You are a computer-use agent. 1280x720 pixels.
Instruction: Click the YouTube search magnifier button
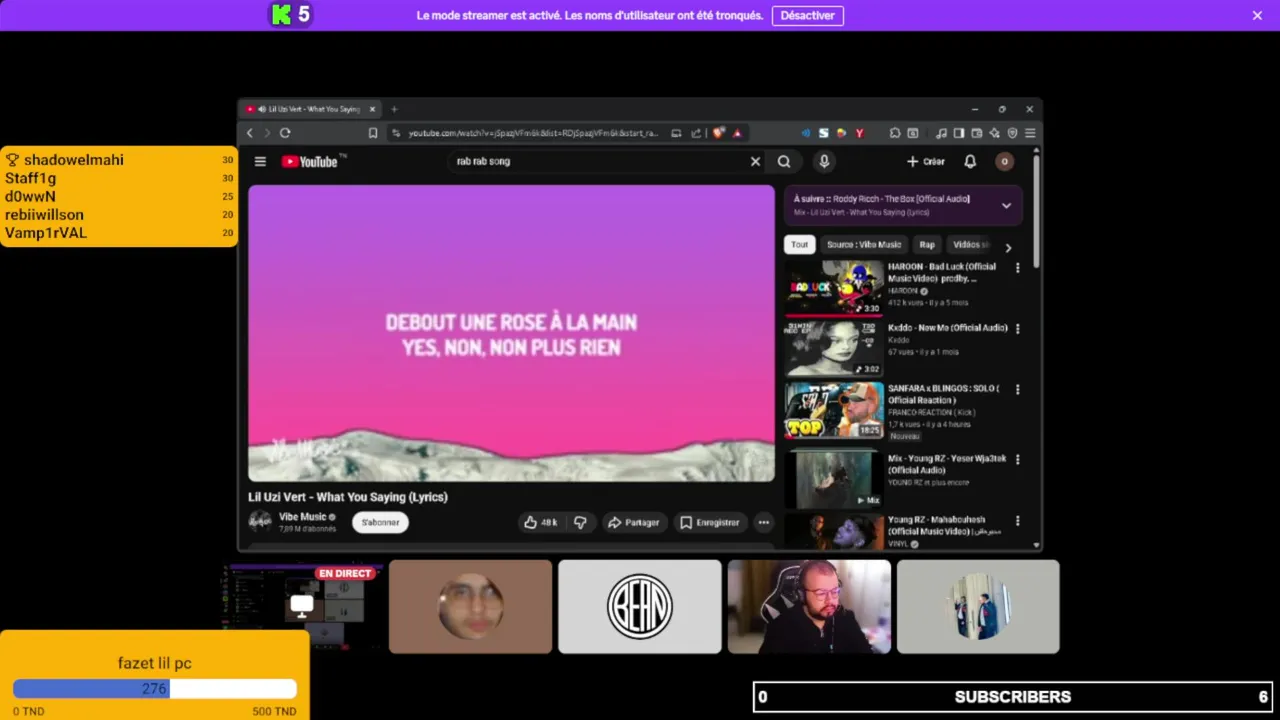pyautogui.click(x=784, y=161)
